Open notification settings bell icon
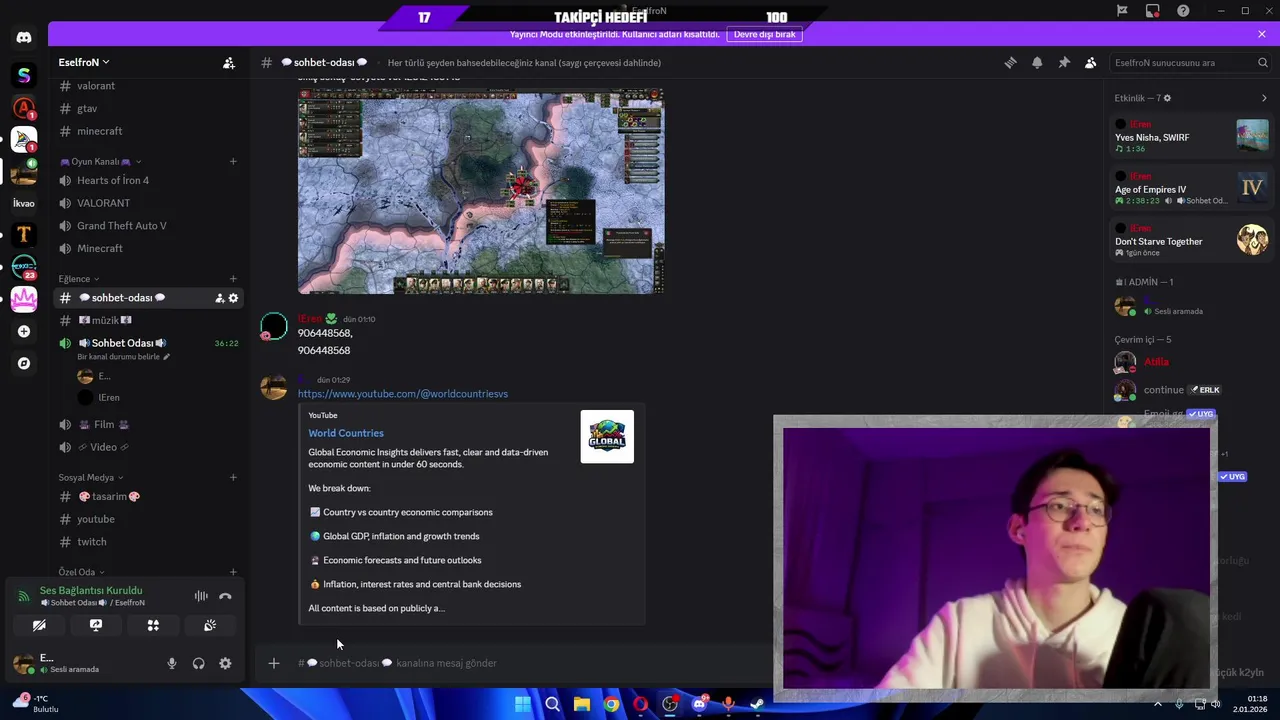Viewport: 1280px width, 720px height. point(1037,62)
